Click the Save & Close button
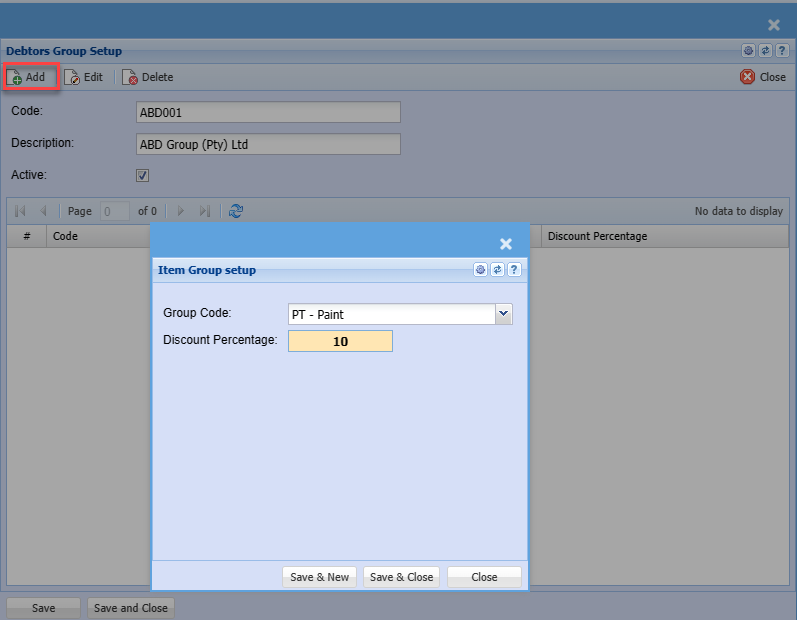The width and height of the screenshot is (797, 620). [401, 577]
